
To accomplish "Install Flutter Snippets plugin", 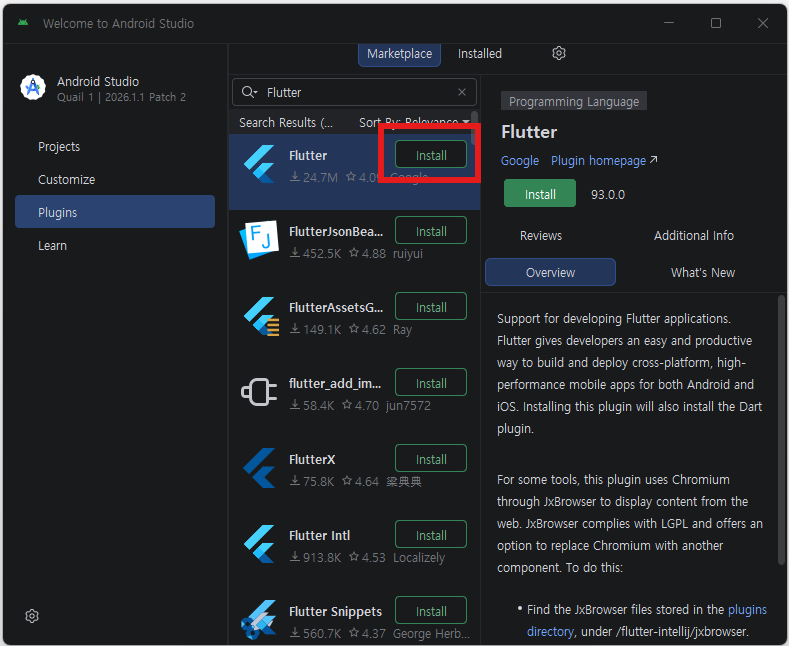I will point(431,611).
